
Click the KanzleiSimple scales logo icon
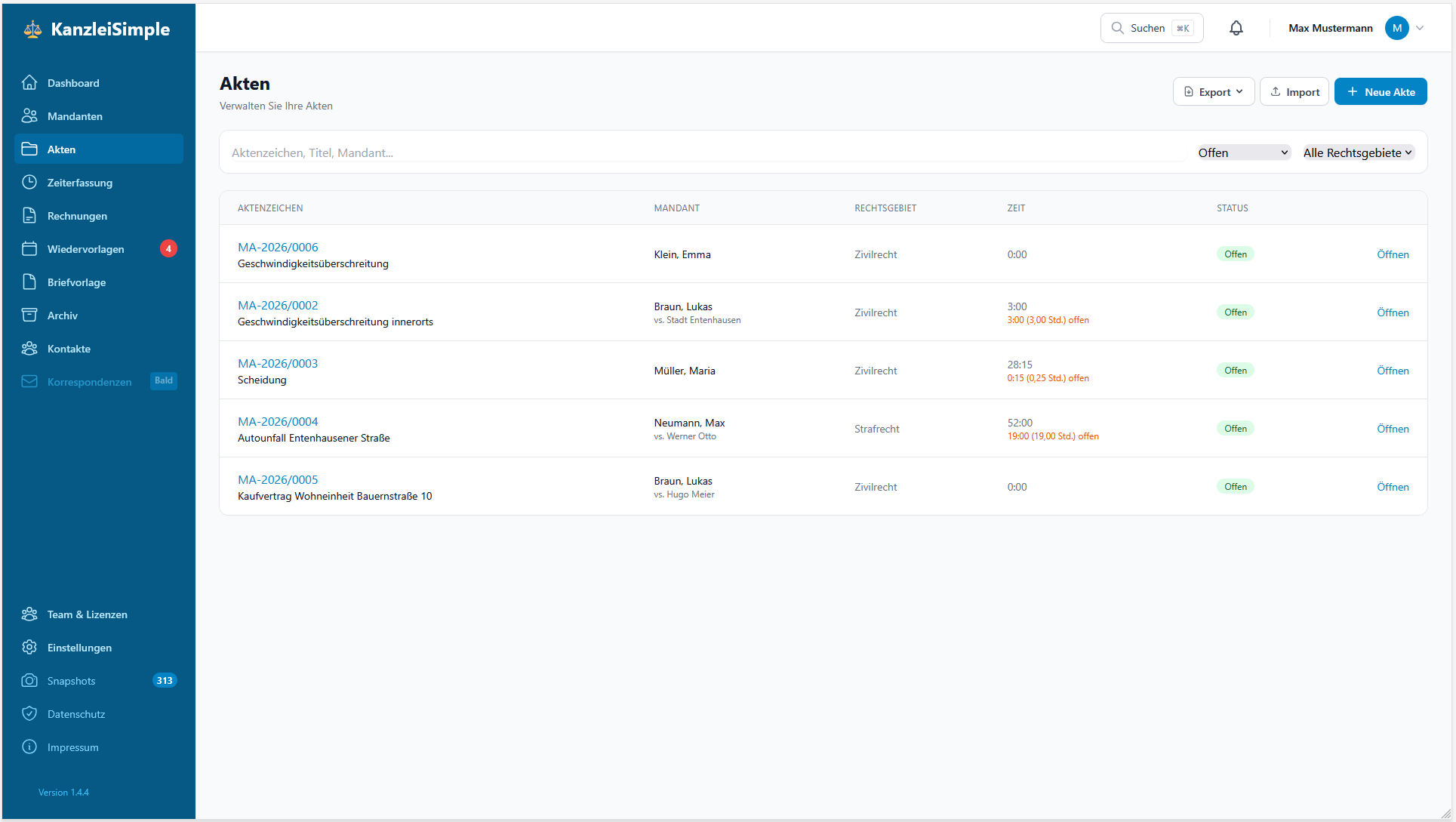click(32, 29)
